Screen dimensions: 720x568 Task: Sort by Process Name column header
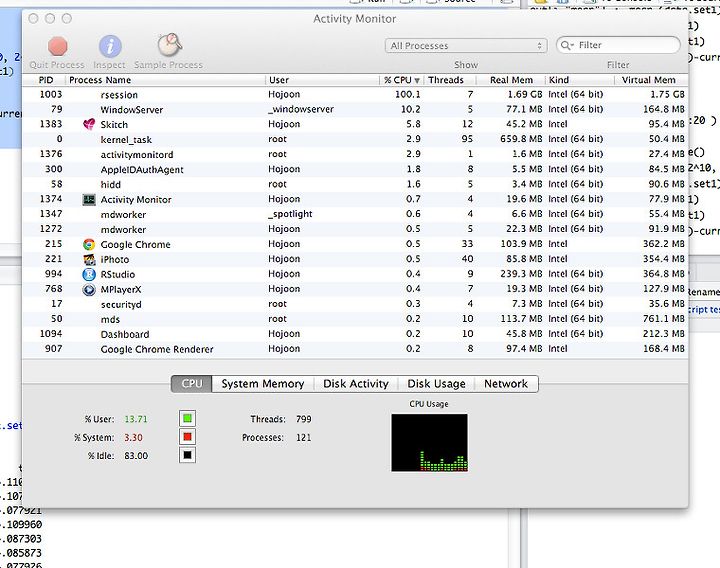[x=165, y=80]
